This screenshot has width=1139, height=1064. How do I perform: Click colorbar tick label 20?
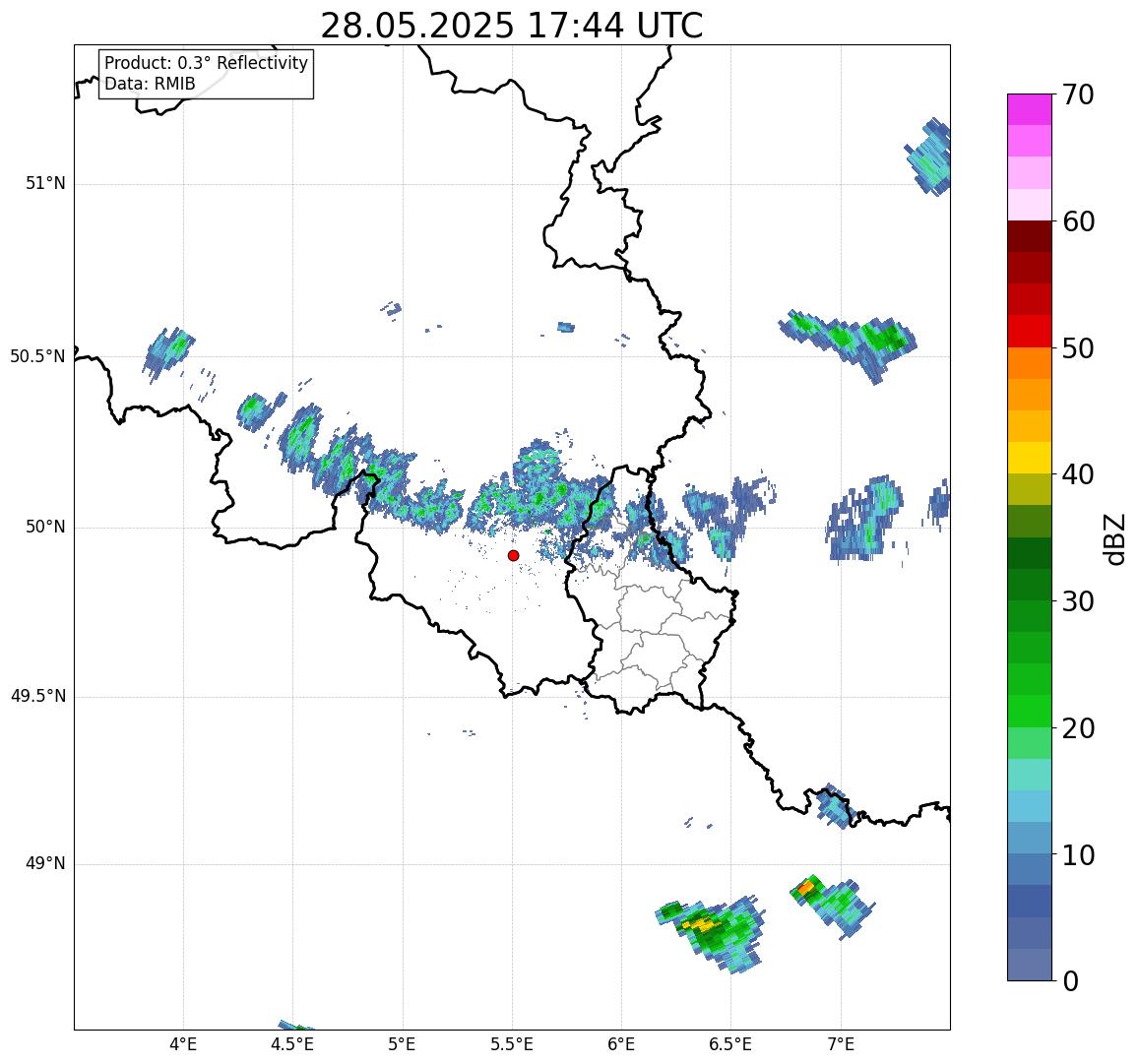tap(1077, 727)
